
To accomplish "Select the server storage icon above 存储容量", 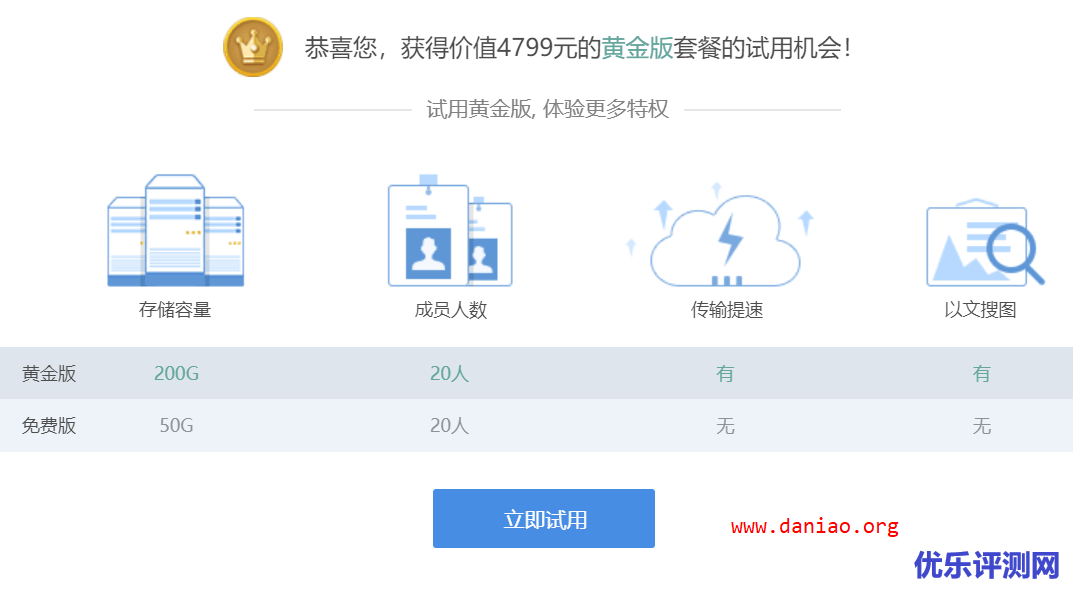I will [x=175, y=230].
